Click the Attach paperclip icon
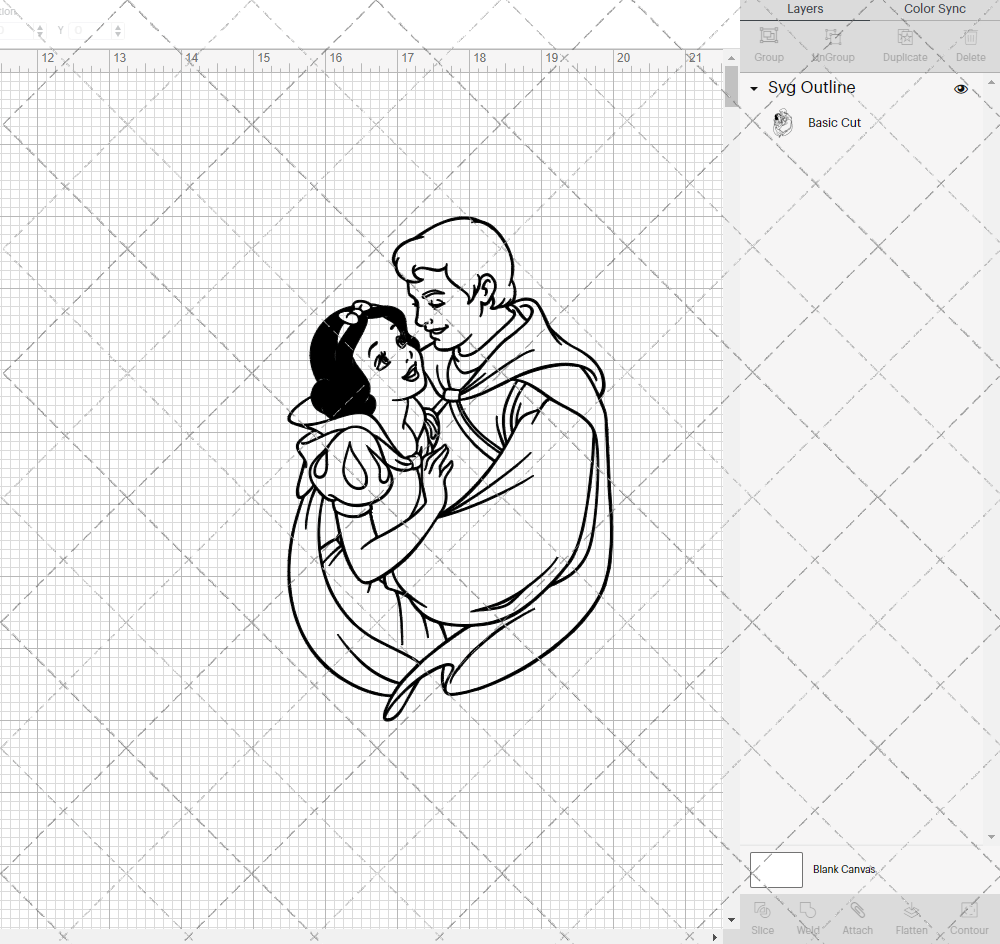The image size is (1000, 944). pos(857,910)
